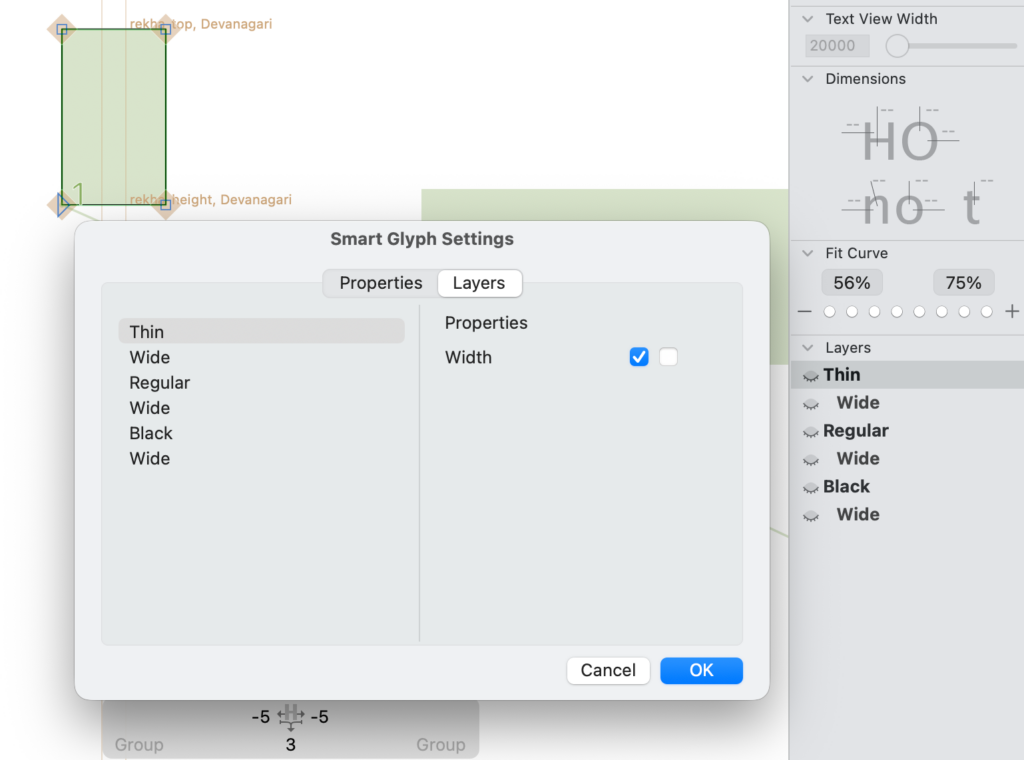This screenshot has width=1024, height=760.
Task: Click the HO dimensions diagram
Action: coord(900,135)
